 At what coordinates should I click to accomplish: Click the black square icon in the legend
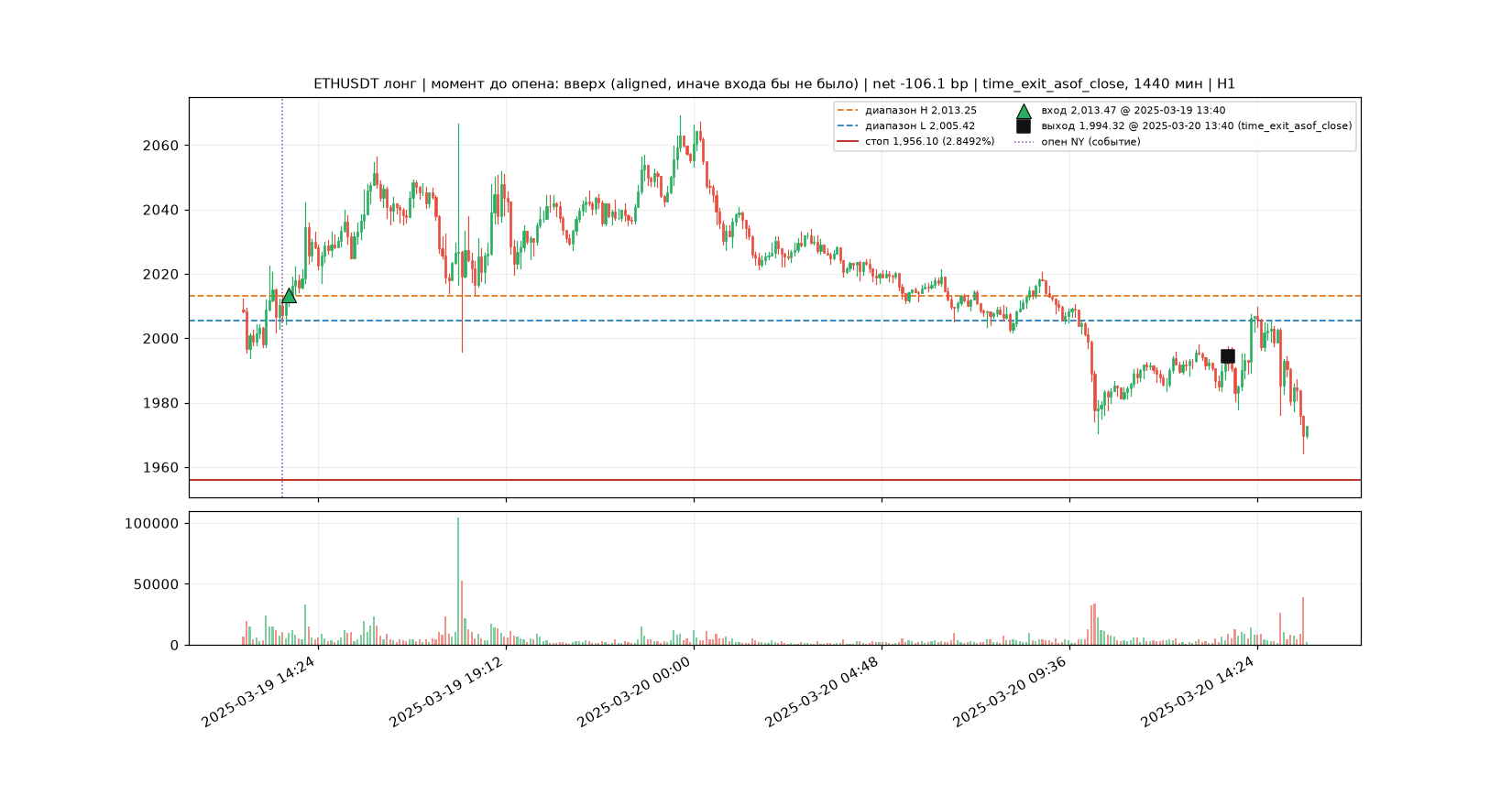point(1024,126)
